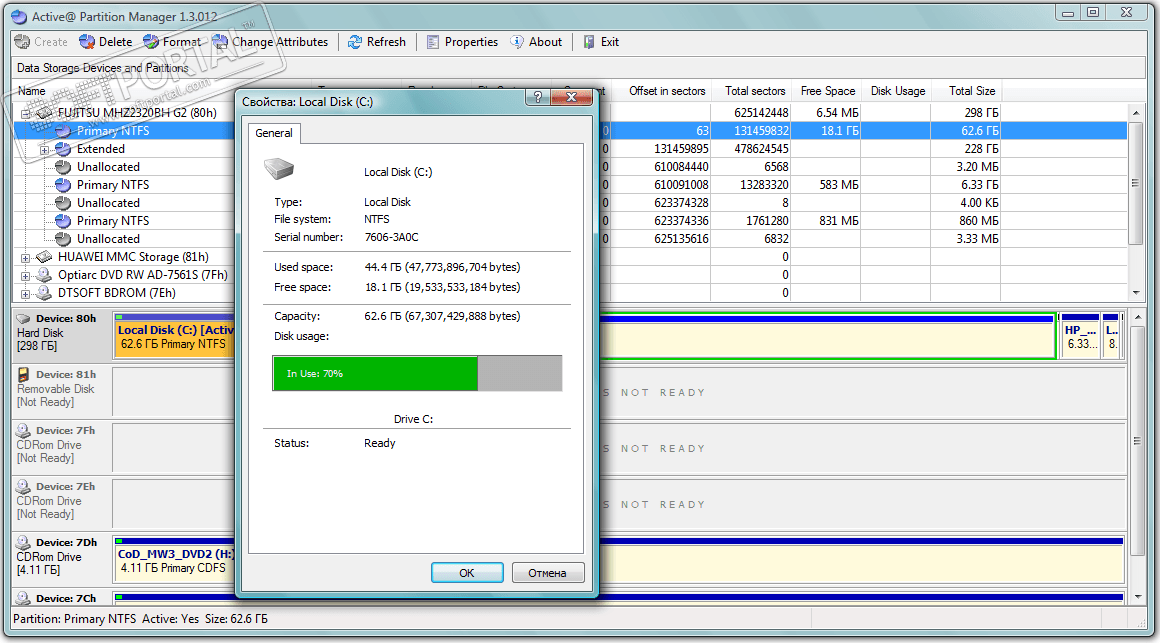
Task: Click the Device 80h hard disk icon
Action: tap(24, 319)
